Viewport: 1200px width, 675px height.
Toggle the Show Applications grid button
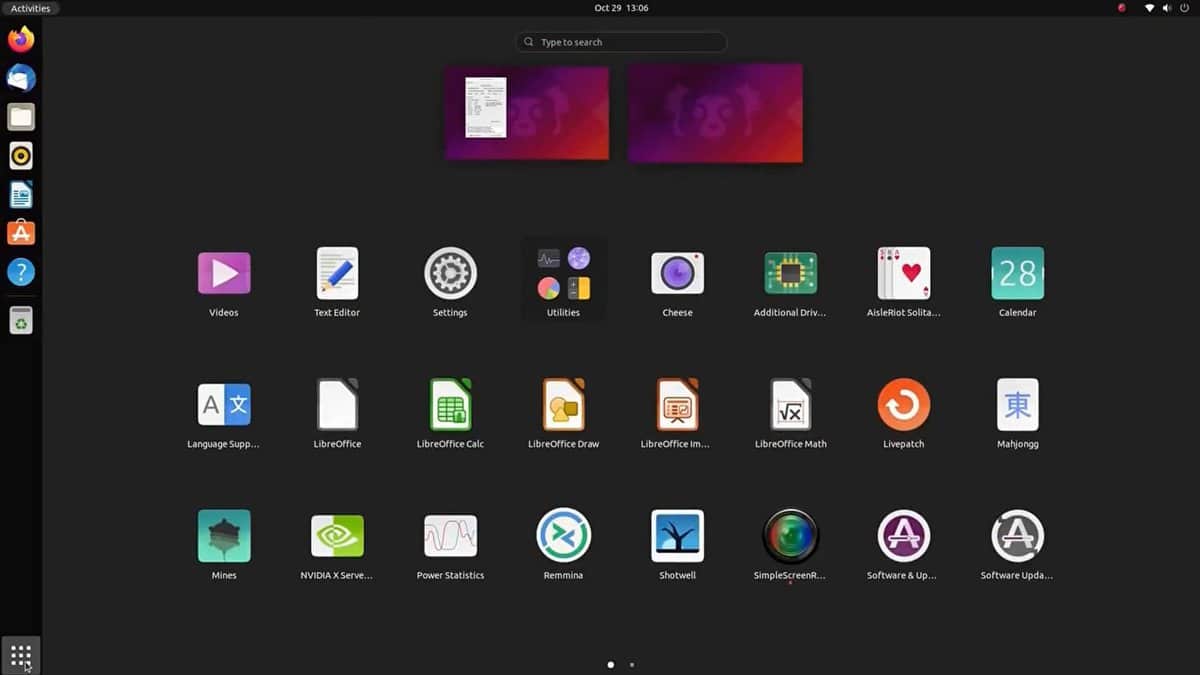tap(21, 656)
